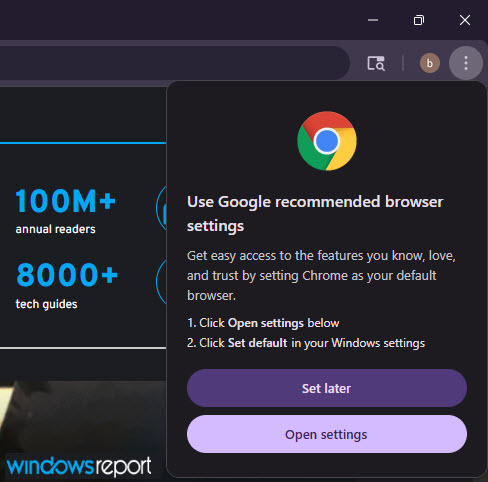Click 'Use Google recommended browser settings' heading
488x482 pixels.
pos(315,214)
